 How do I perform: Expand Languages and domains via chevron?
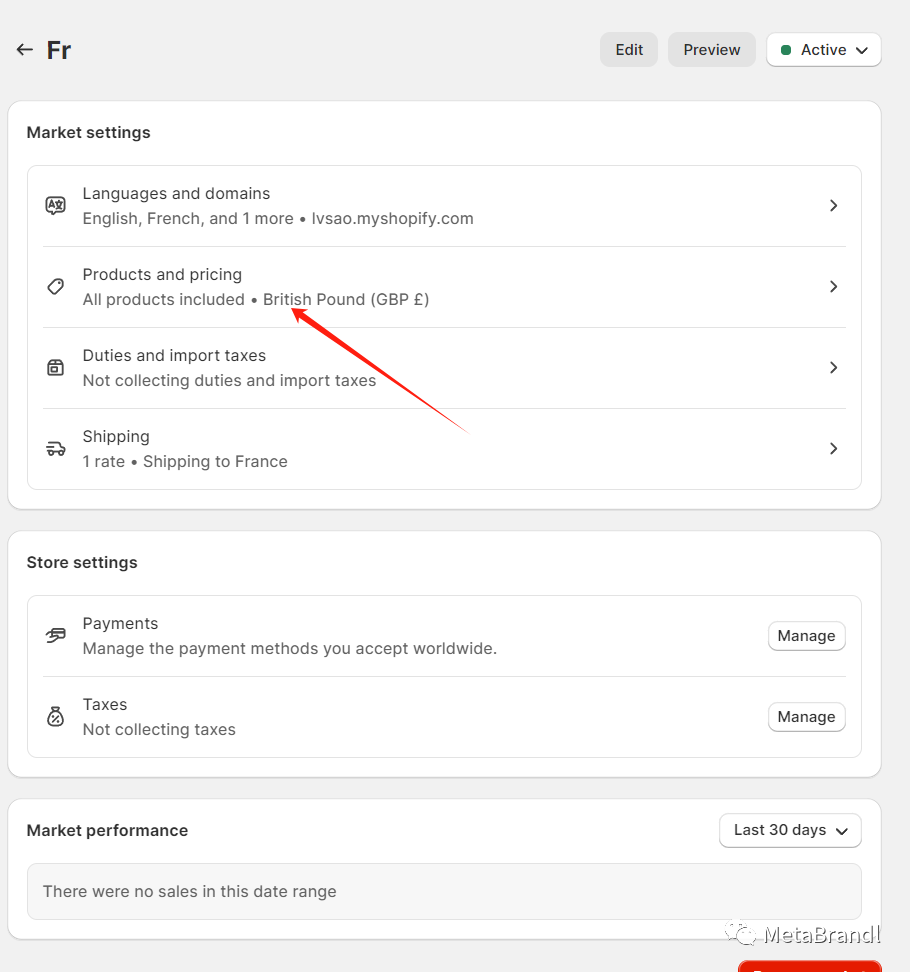[834, 205]
